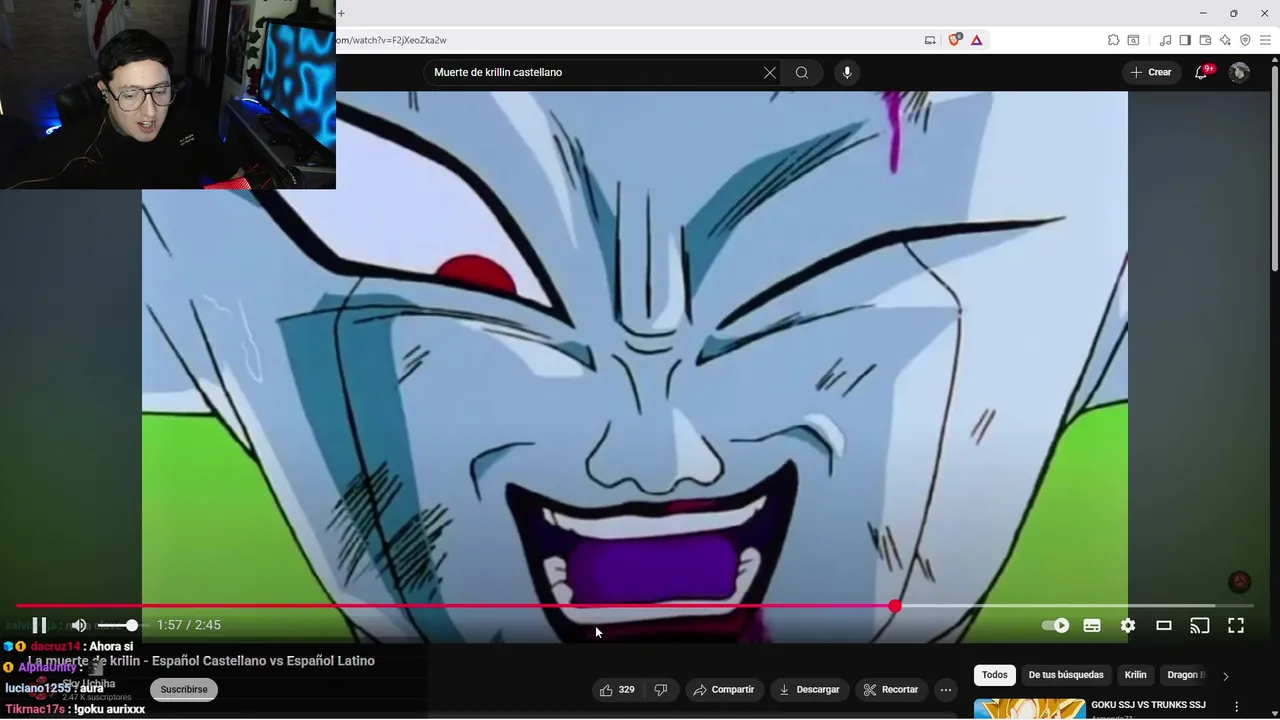
Task: Select the Krilin filter chip
Action: click(1136, 675)
